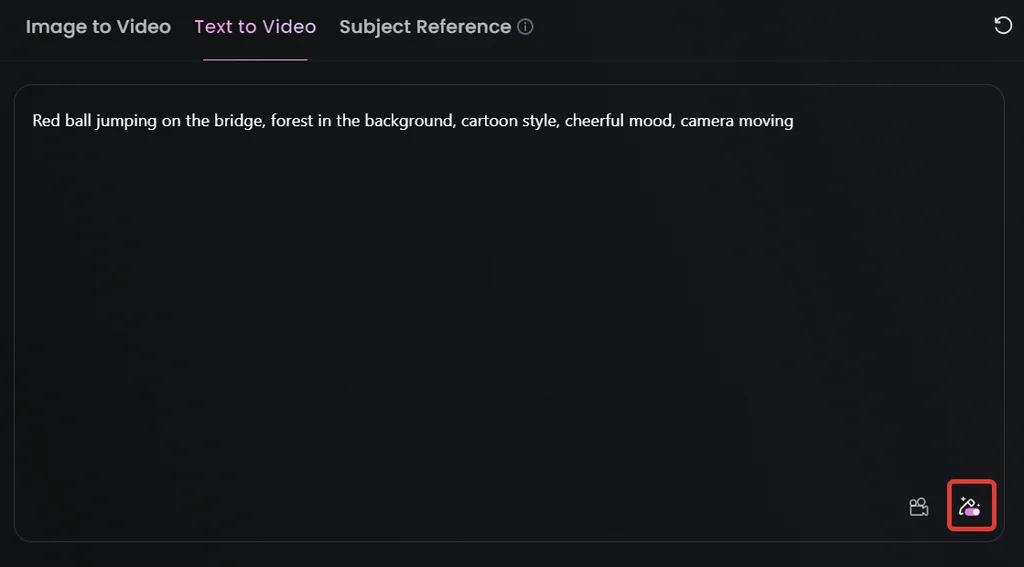Open the camera movement options icon

pos(918,507)
